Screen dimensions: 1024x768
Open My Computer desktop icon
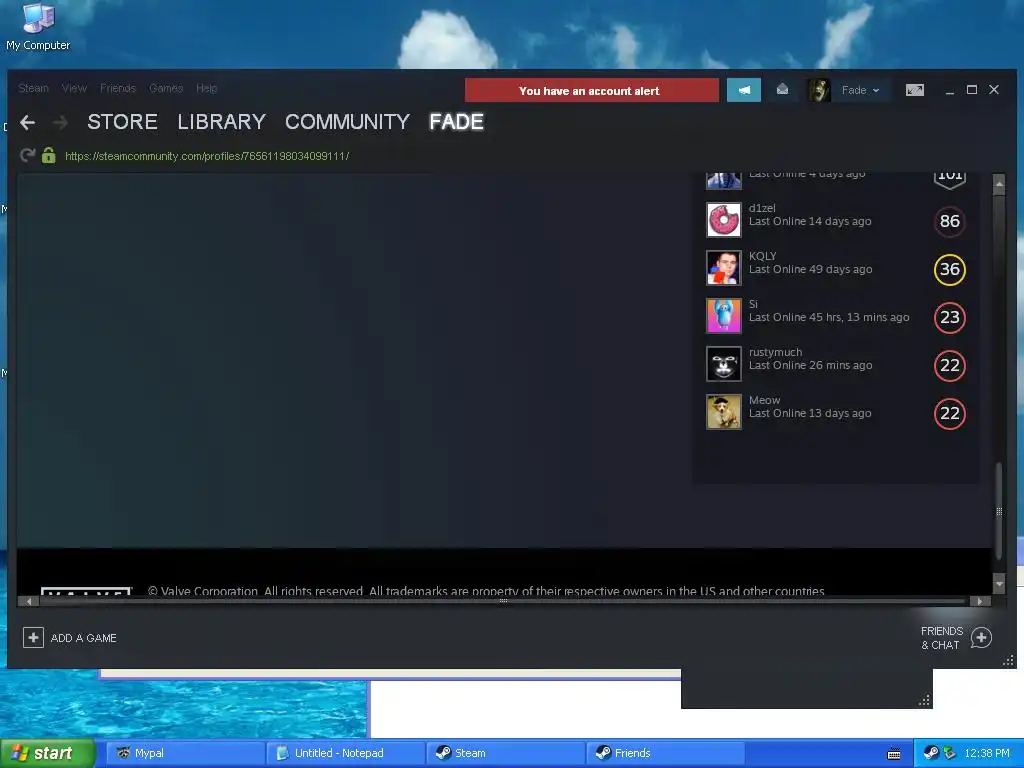pyautogui.click(x=38, y=26)
